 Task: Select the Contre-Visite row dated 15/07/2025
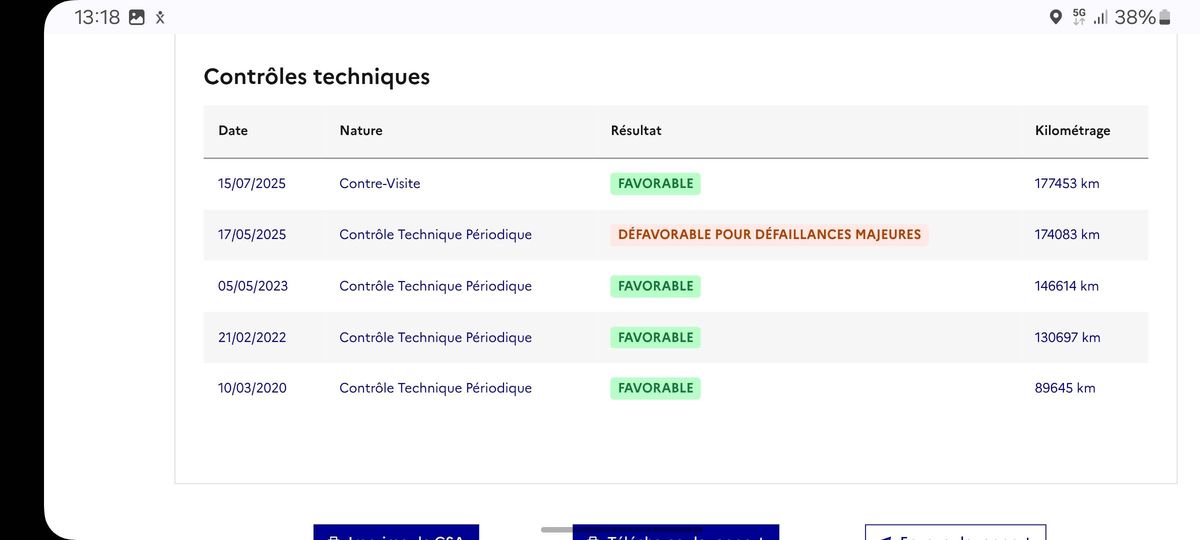pyautogui.click(x=676, y=184)
